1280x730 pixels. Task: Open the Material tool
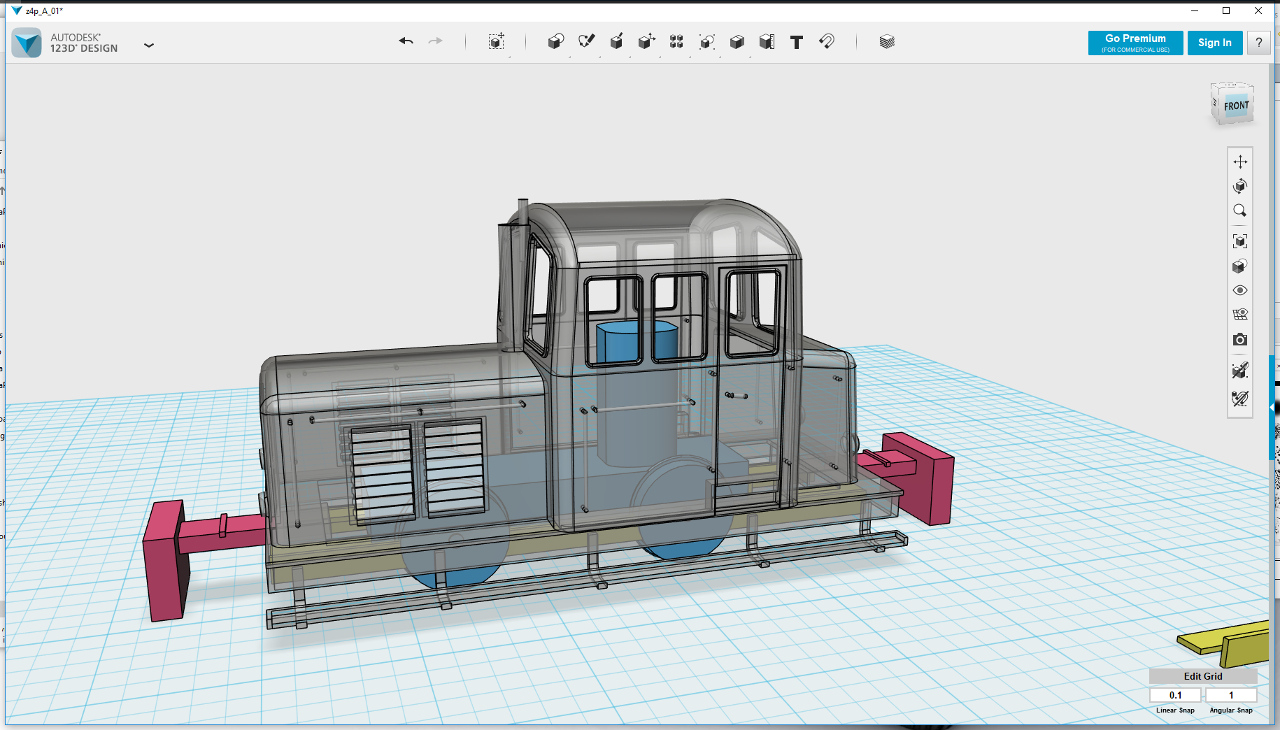[x=887, y=42]
